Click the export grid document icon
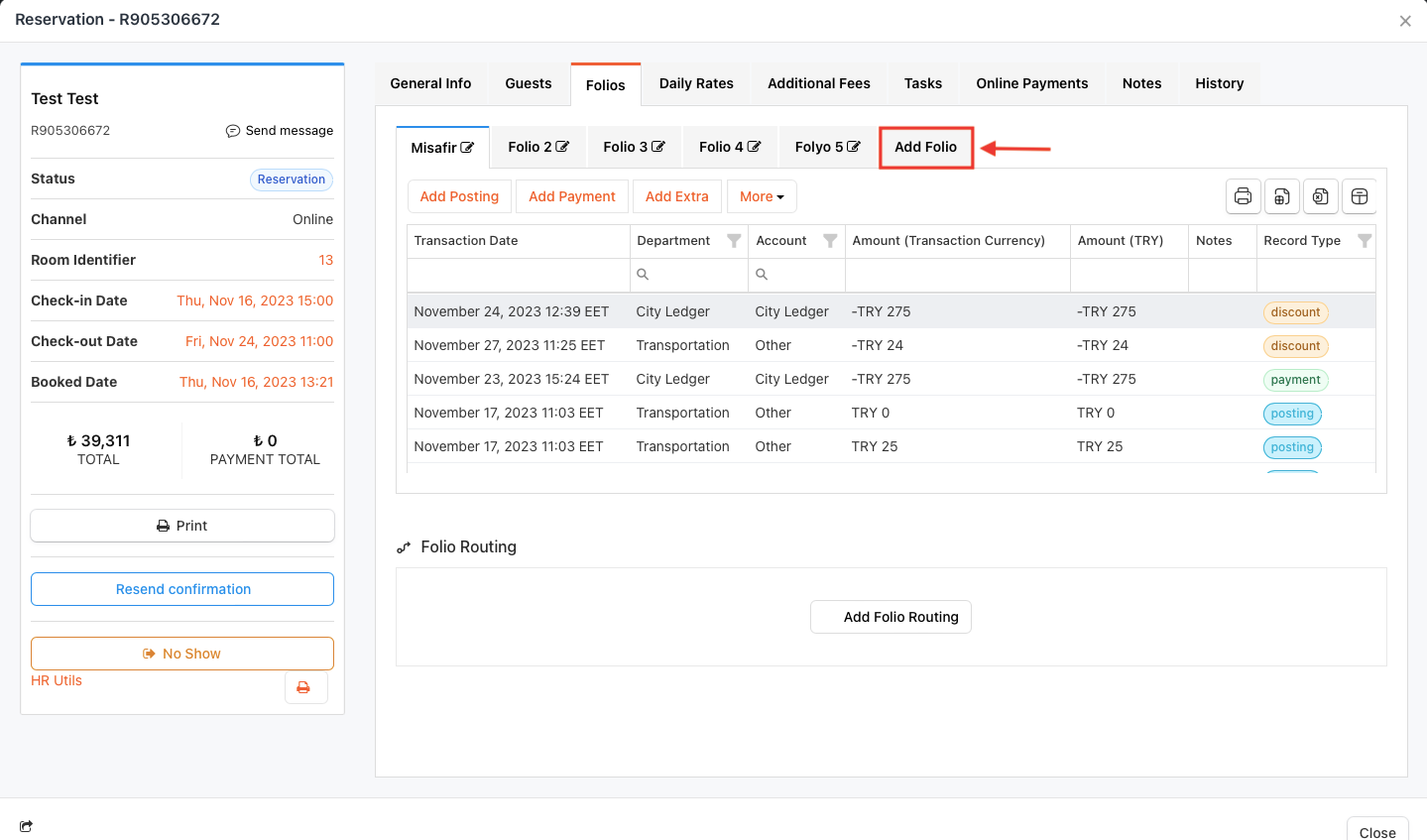1427x840 pixels. coord(1281,196)
